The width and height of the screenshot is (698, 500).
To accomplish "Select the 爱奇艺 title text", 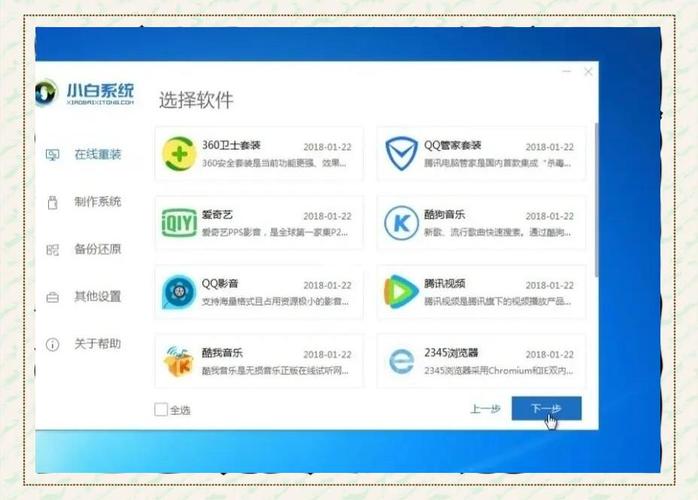I will pyautogui.click(x=217, y=215).
